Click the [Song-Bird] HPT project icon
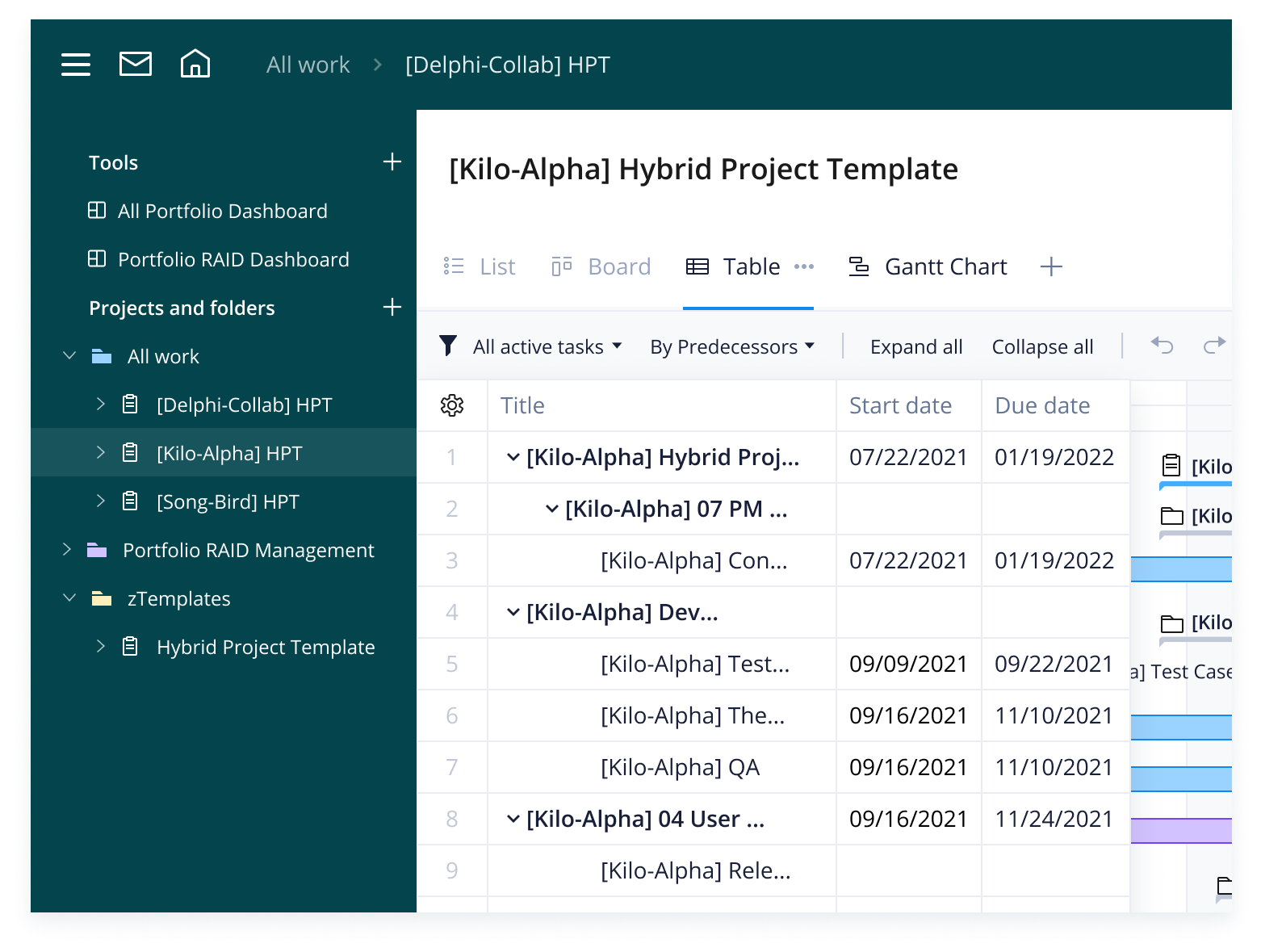 coord(130,501)
